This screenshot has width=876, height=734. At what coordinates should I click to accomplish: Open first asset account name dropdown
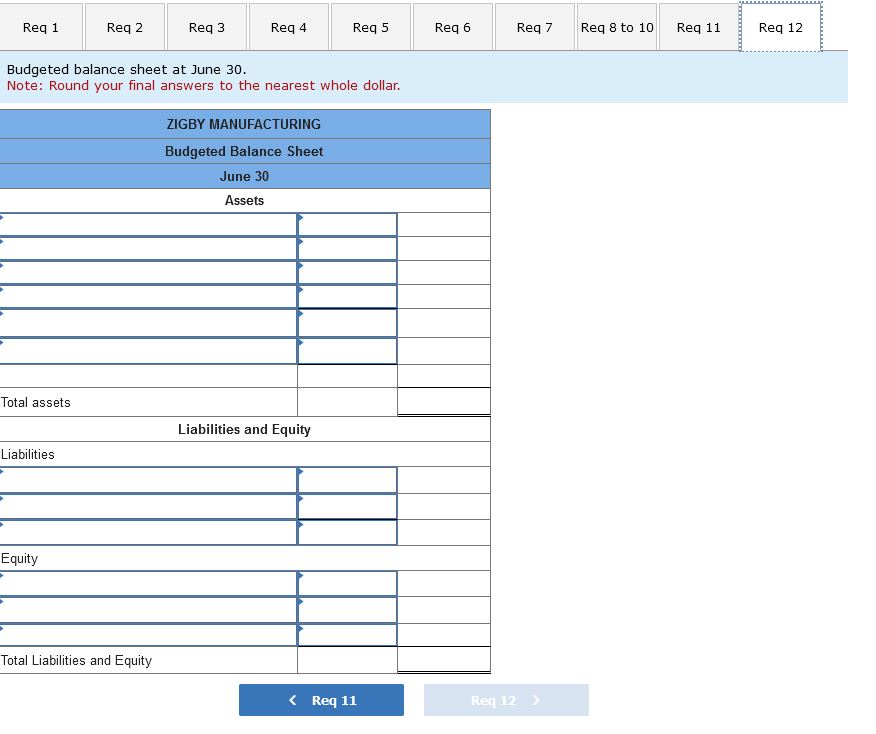tap(149, 225)
